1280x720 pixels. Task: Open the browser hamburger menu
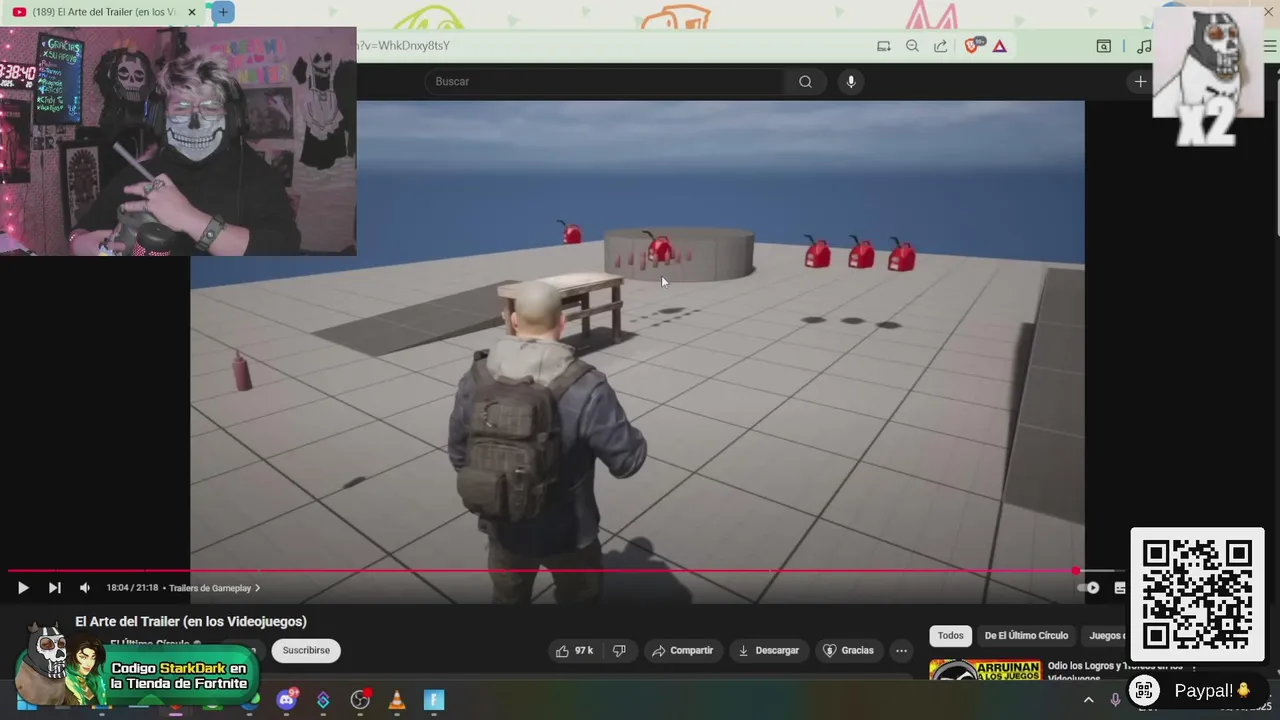(1270, 46)
